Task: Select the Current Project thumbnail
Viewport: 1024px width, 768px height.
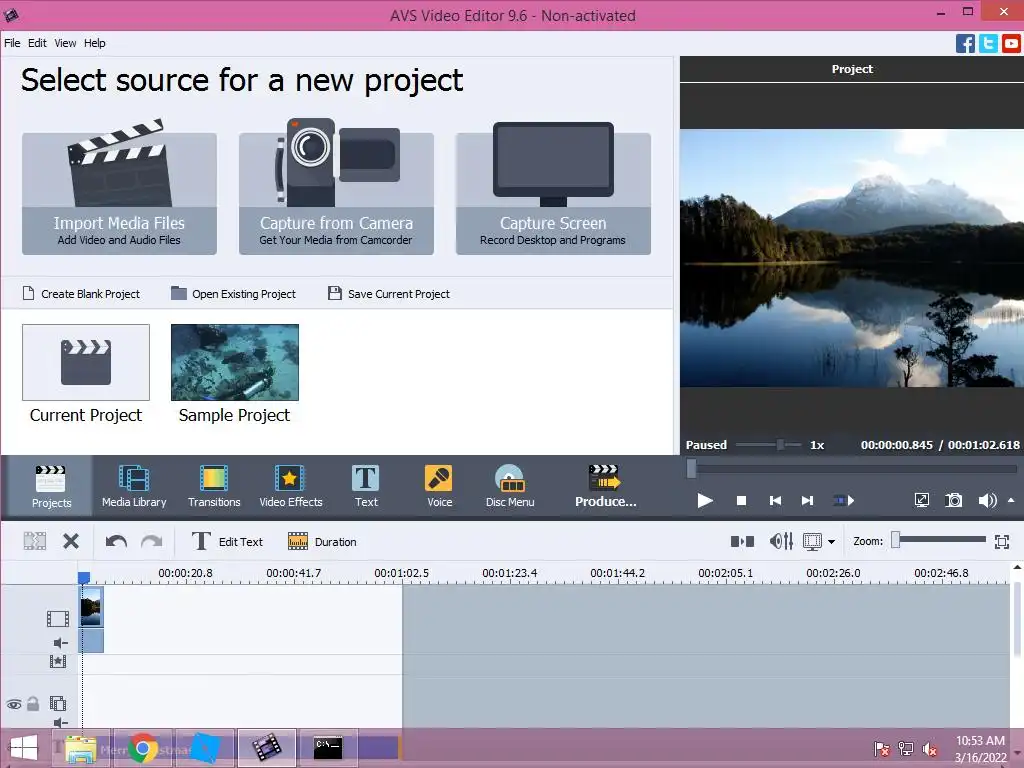Action: pyautogui.click(x=86, y=362)
